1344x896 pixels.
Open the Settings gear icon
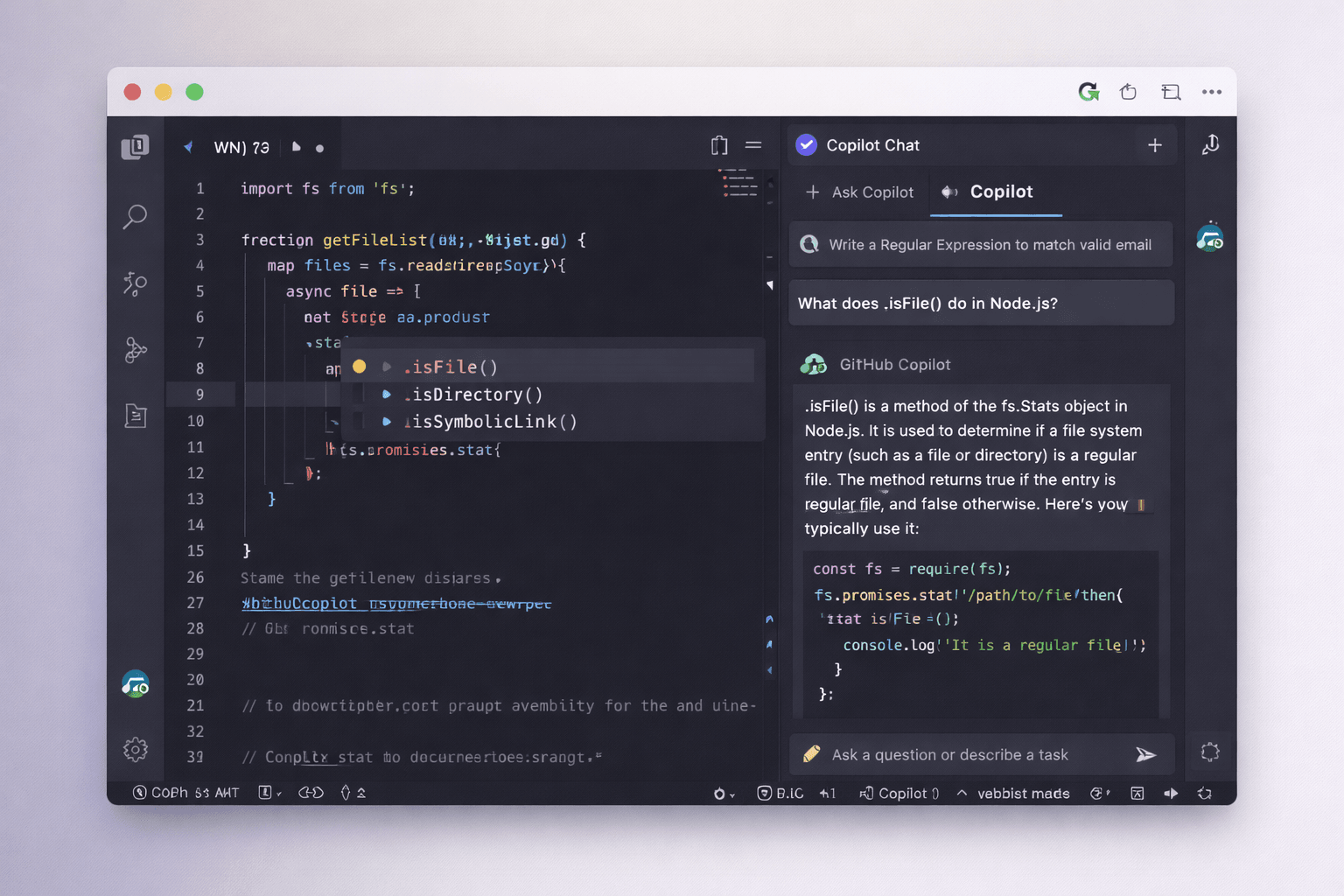click(136, 750)
